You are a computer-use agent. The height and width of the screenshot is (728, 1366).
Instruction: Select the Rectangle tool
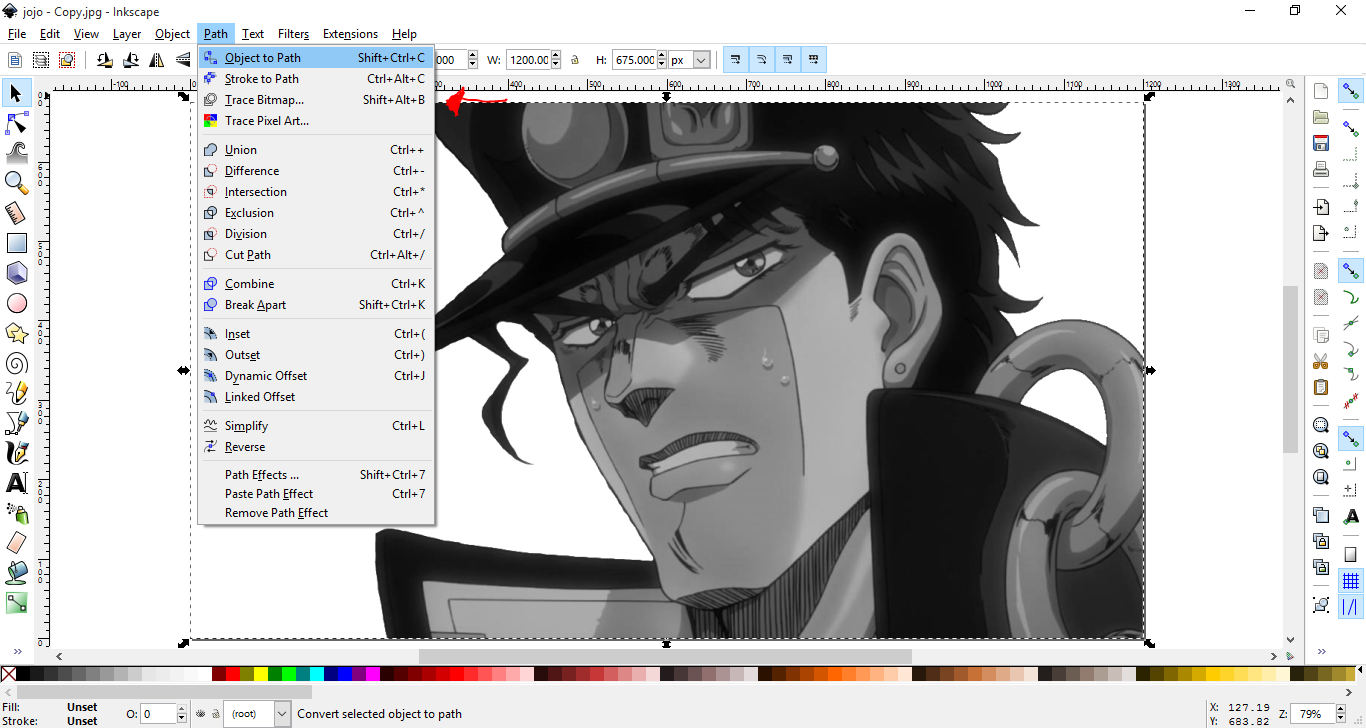point(17,243)
